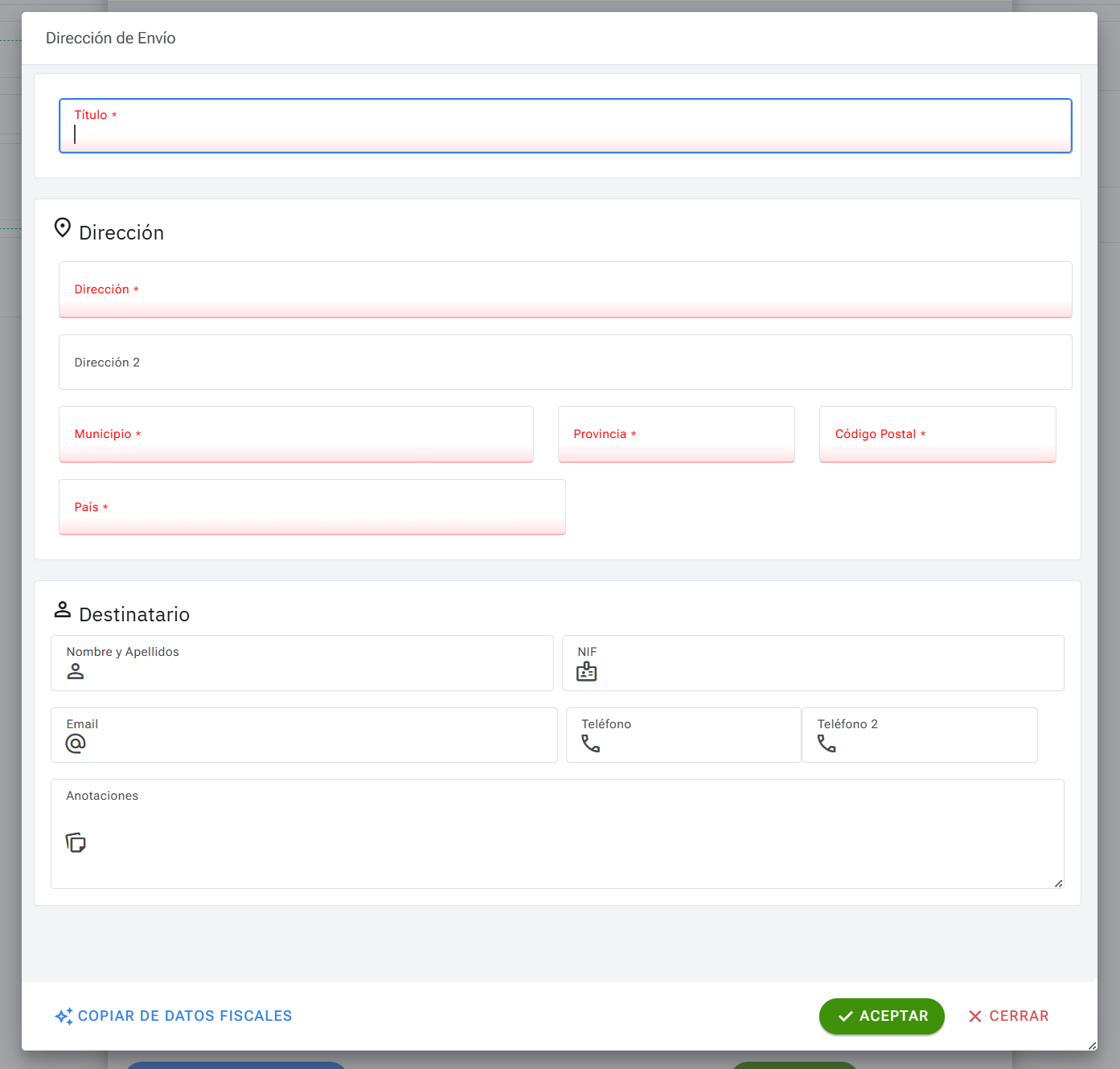Click the phone icon in Teléfono 2 field
Screen dimensions: 1120x1069
point(827,743)
